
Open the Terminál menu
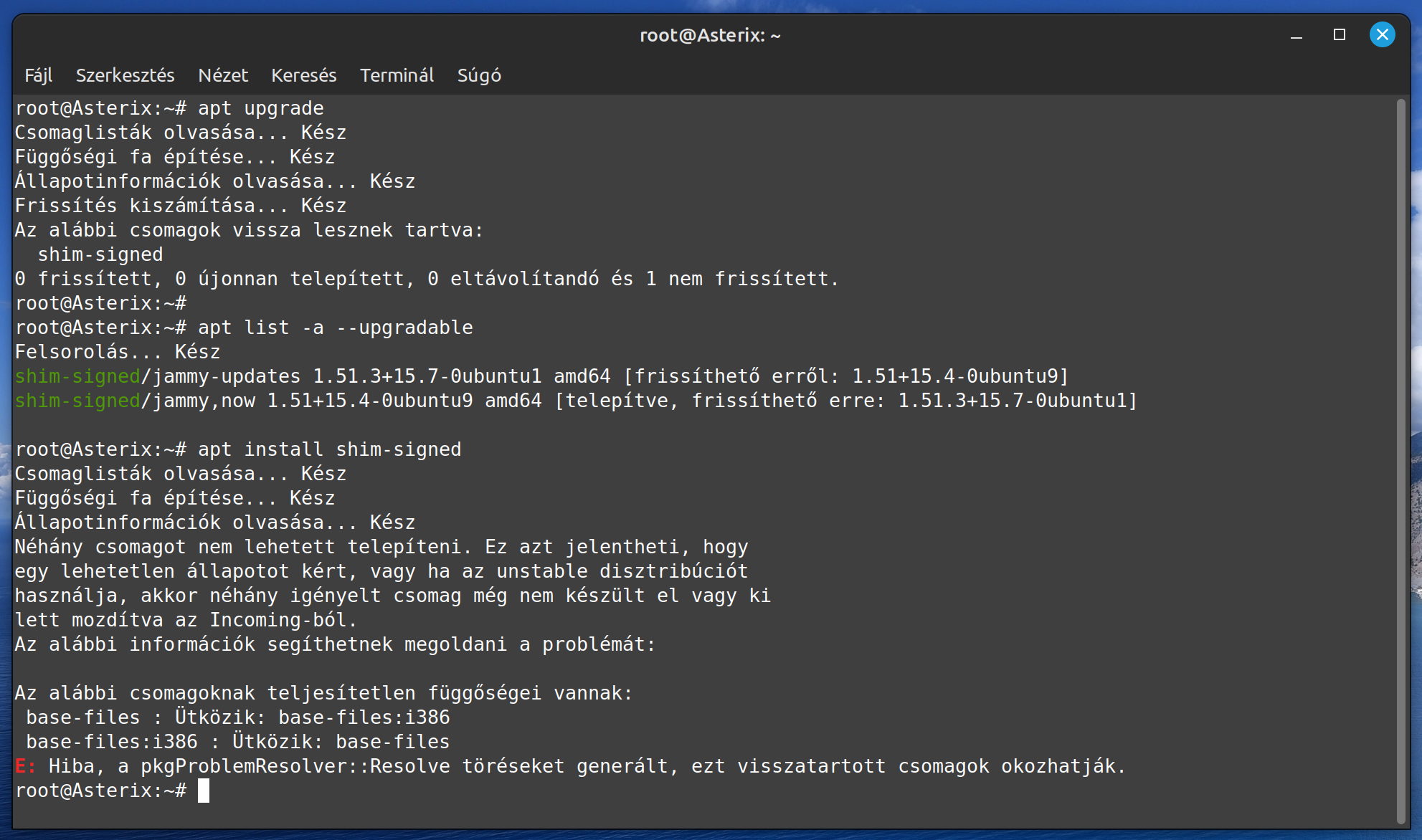tap(397, 75)
